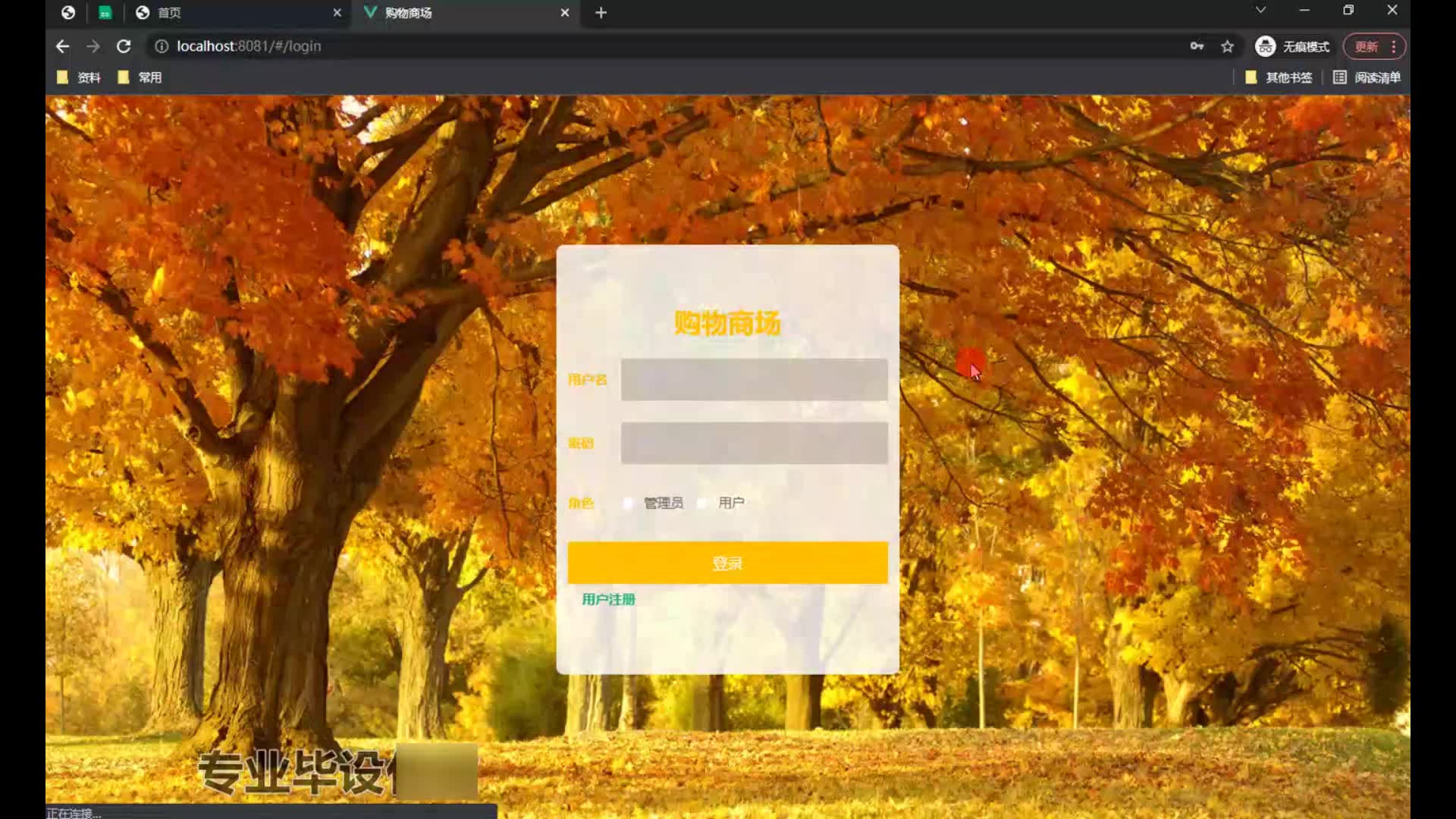Follow the 用户注册 link
This screenshot has height=819, width=1456.
(x=608, y=599)
